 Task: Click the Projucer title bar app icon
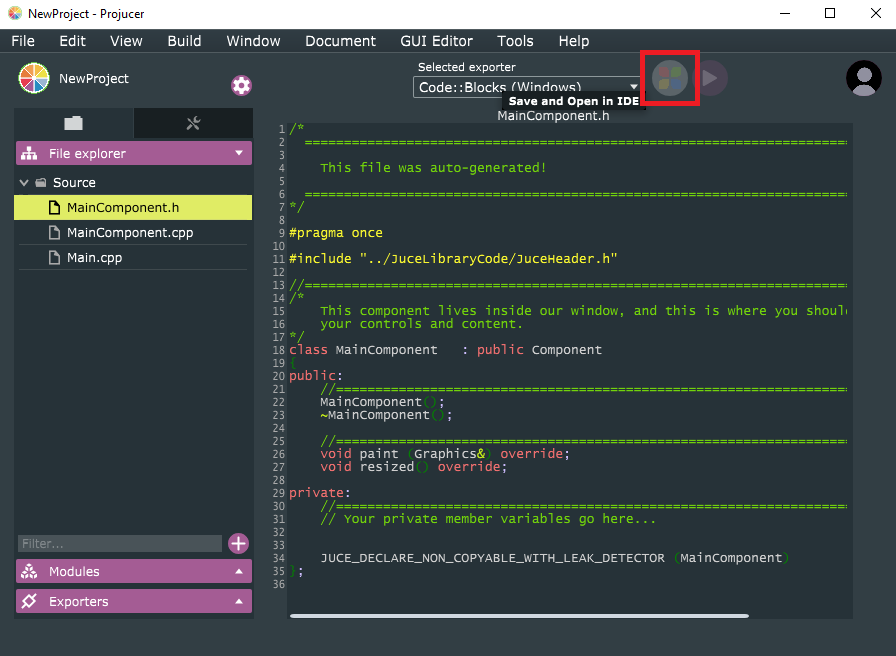15,13
